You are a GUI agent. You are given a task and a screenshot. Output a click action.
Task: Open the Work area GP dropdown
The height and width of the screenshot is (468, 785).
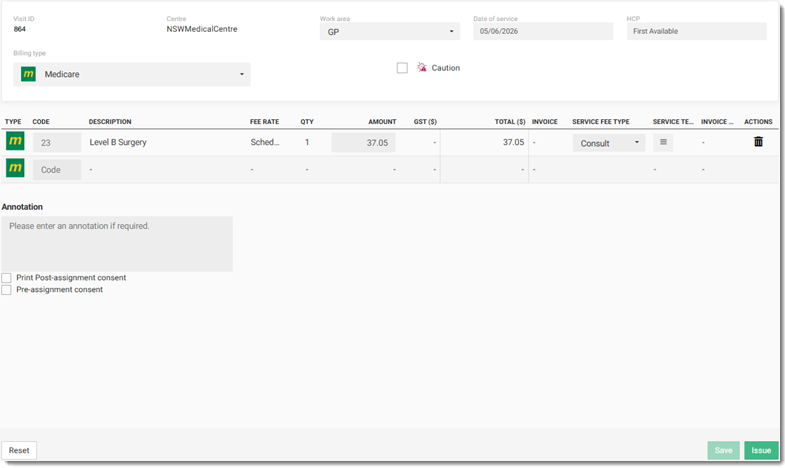pos(389,32)
